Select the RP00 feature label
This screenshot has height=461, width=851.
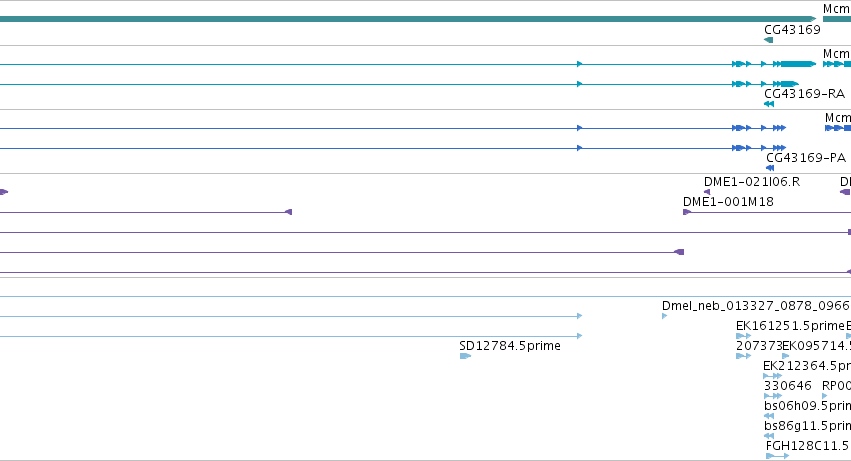pos(836,386)
